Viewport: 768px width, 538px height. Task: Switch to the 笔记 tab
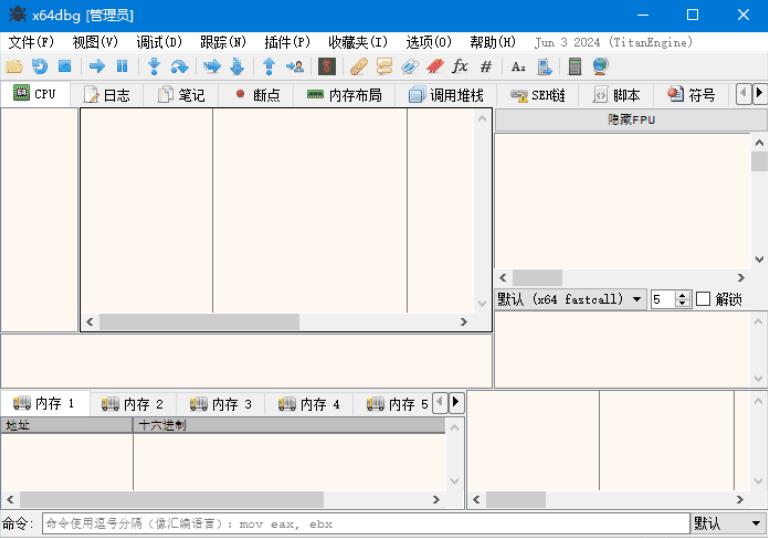click(181, 95)
